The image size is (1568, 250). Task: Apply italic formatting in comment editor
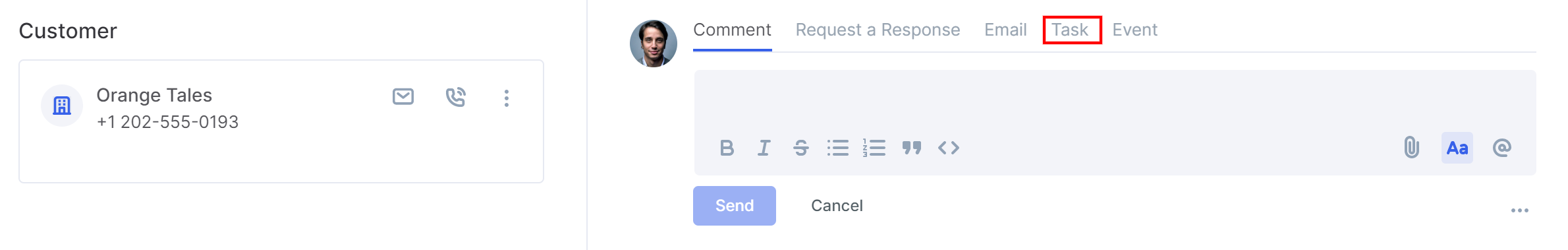(x=764, y=148)
